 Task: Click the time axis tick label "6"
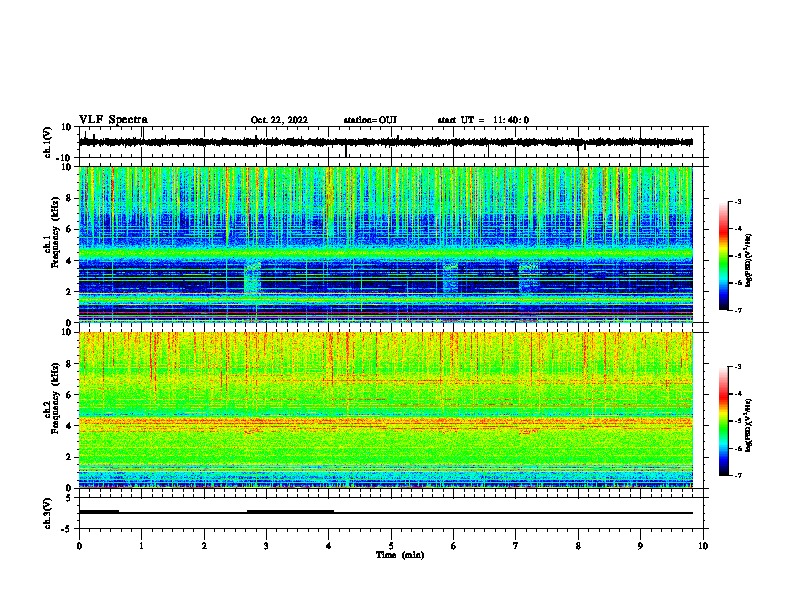(454, 546)
